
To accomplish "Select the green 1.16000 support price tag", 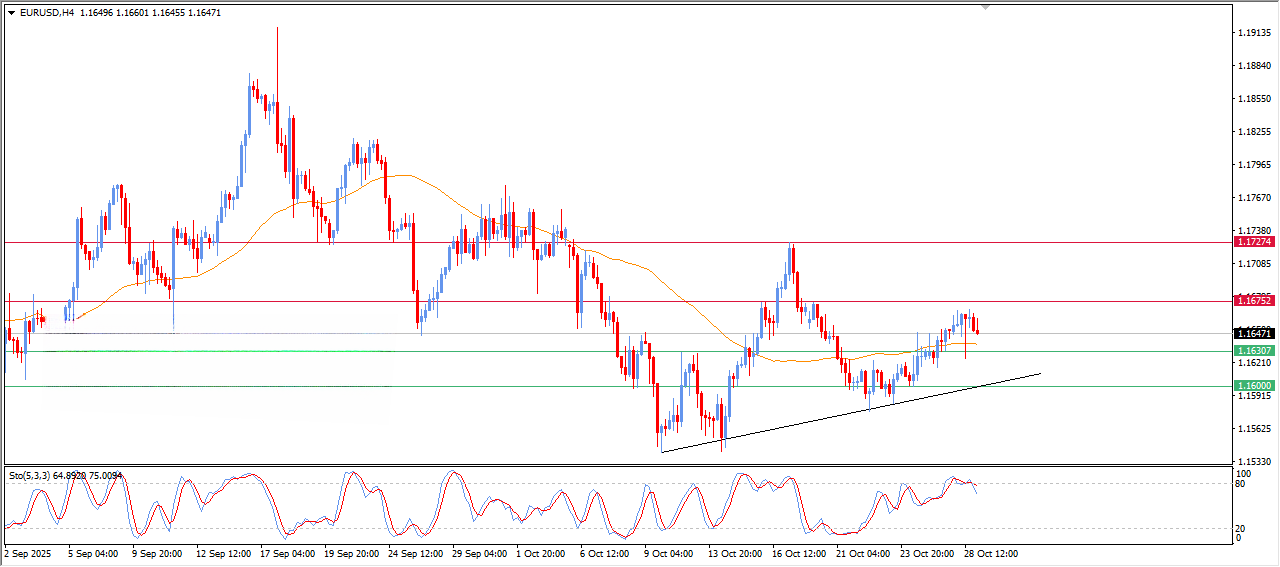I will click(1253, 386).
